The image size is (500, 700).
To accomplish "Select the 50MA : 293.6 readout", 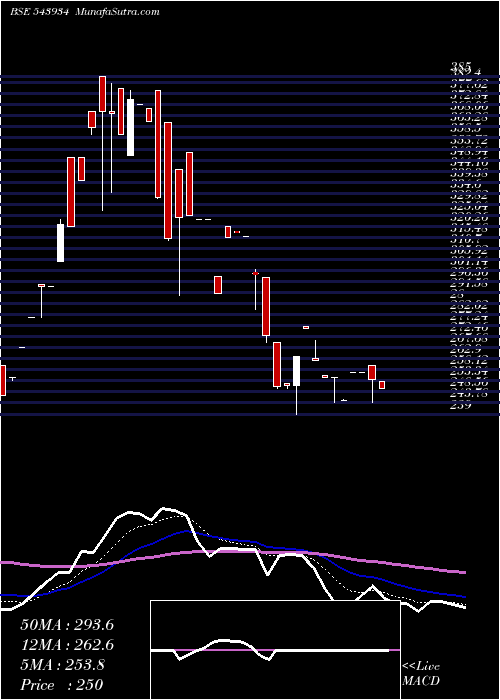I will tap(67, 625).
